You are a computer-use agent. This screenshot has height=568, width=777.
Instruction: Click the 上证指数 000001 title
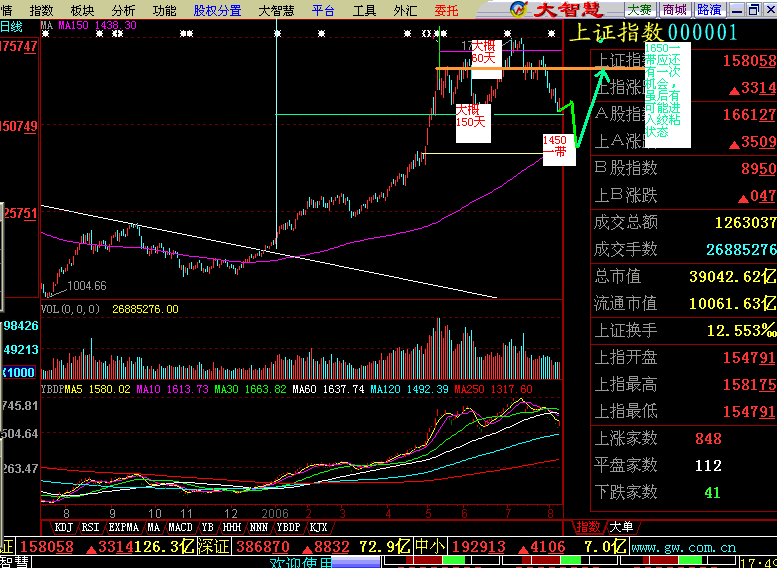[x=653, y=33]
